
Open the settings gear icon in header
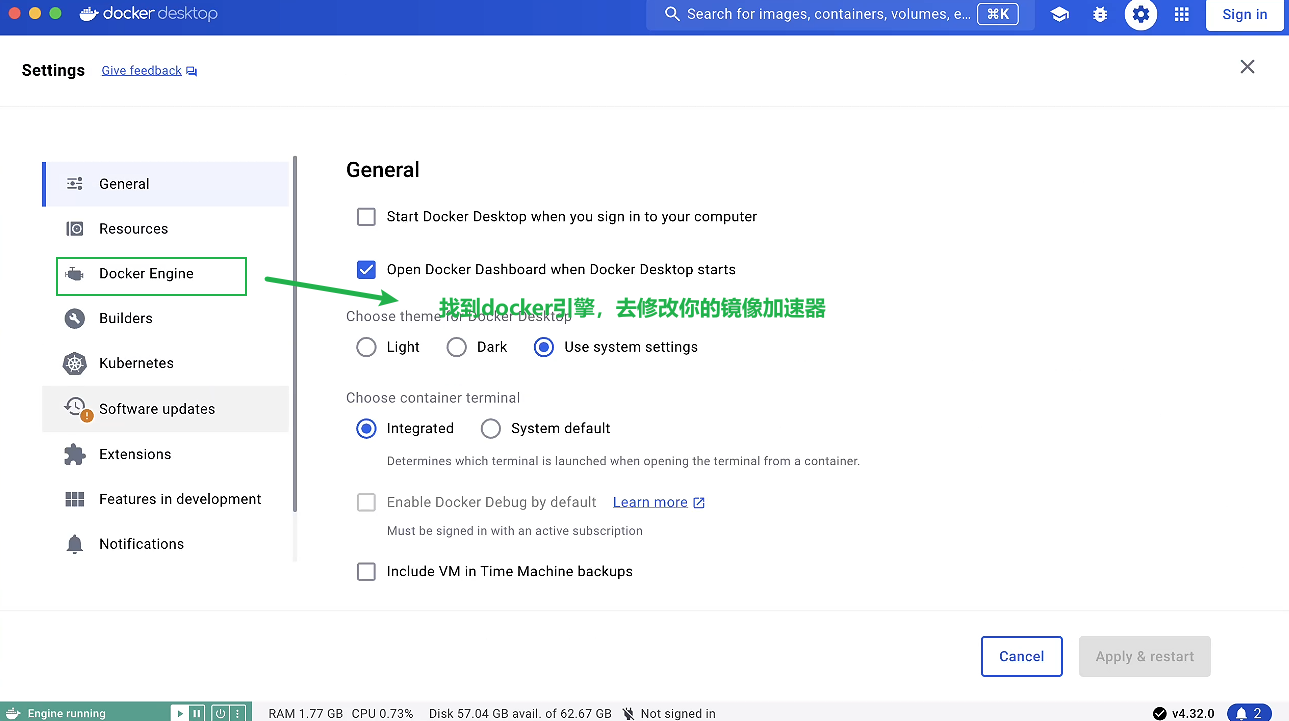tap(1141, 14)
